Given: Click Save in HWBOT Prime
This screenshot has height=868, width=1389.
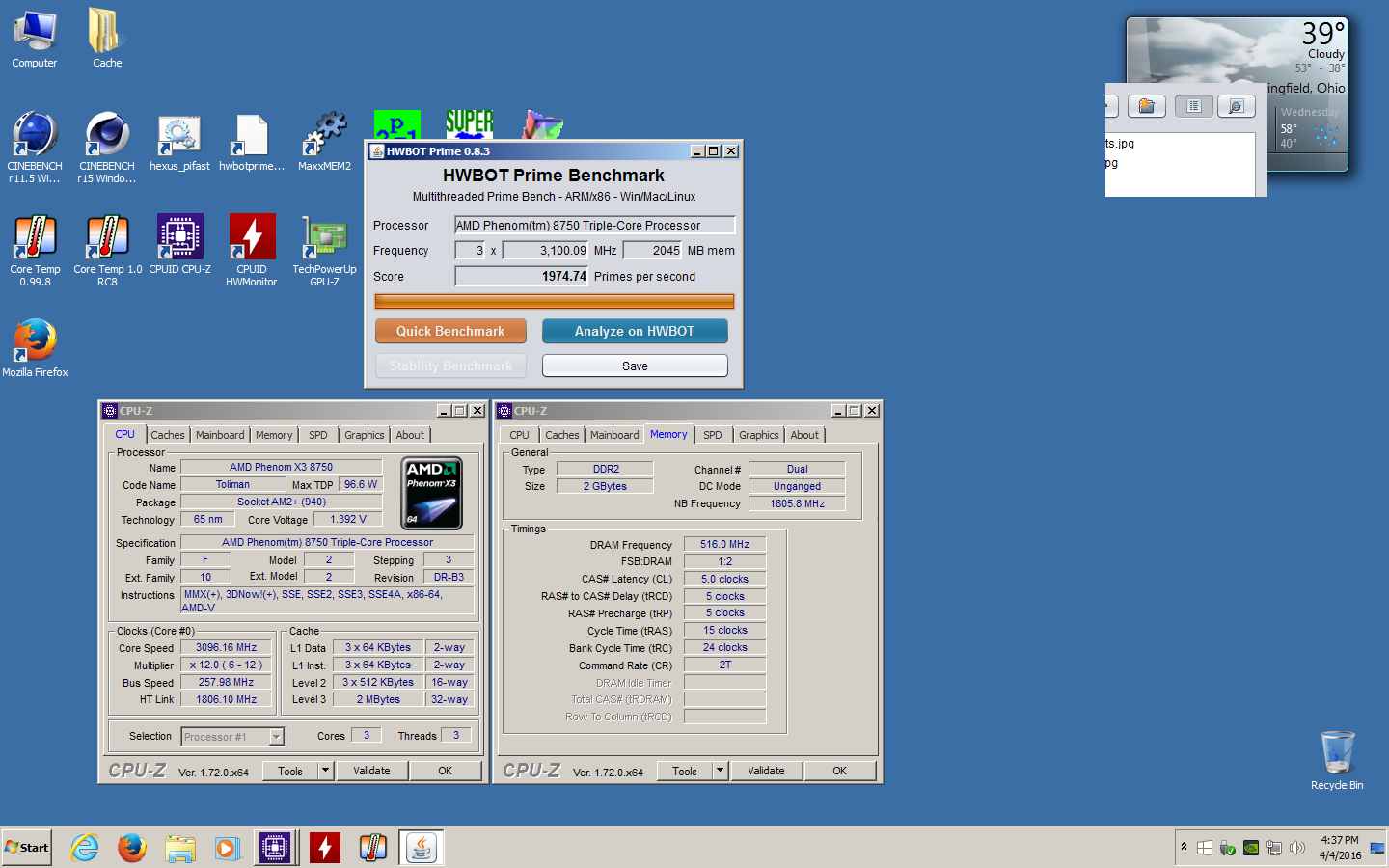Looking at the screenshot, I should click(635, 366).
